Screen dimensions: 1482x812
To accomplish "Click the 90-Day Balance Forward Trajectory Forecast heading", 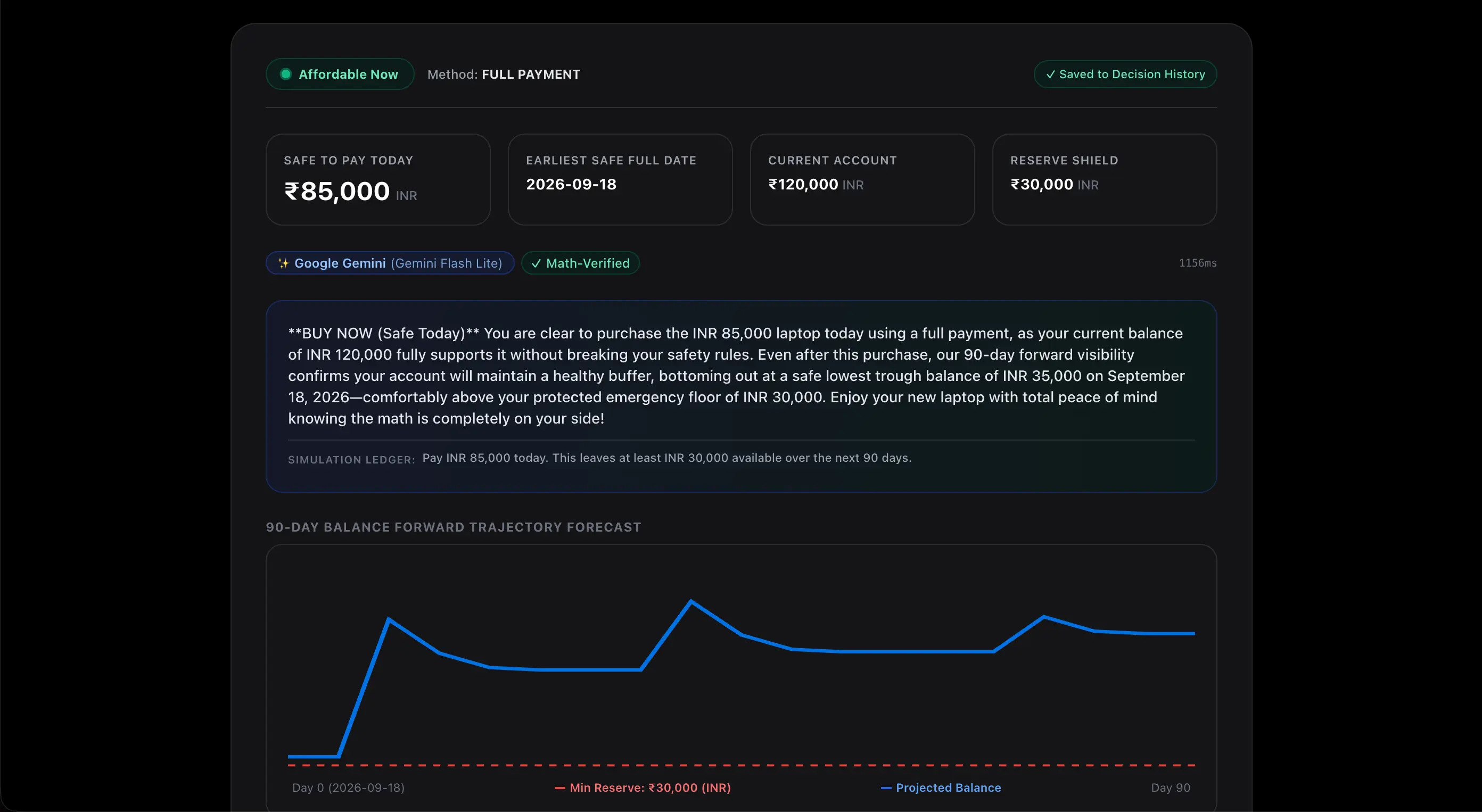I will pyautogui.click(x=454, y=527).
